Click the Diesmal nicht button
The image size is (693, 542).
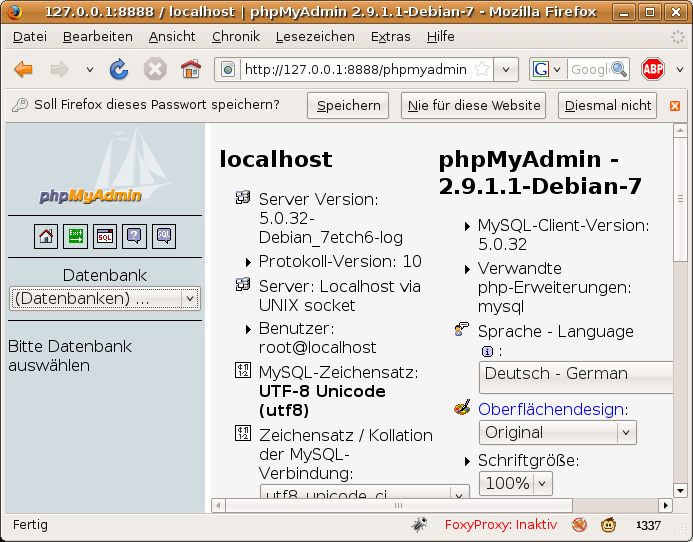[x=608, y=106]
